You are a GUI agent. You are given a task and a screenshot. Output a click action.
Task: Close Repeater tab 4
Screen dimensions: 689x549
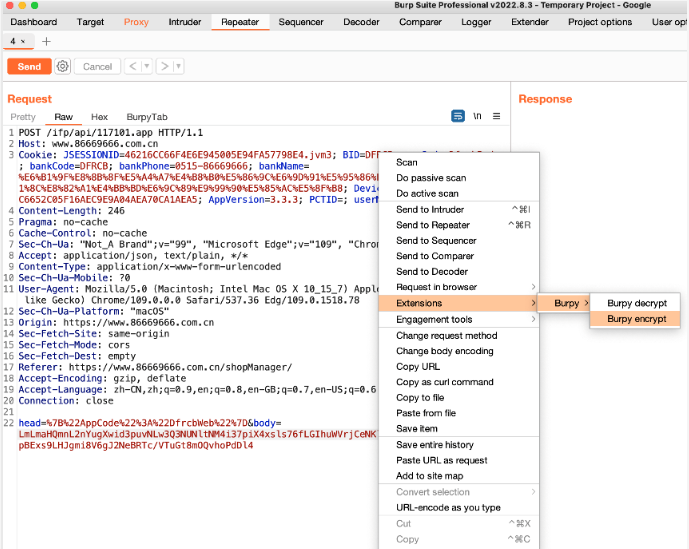23,41
